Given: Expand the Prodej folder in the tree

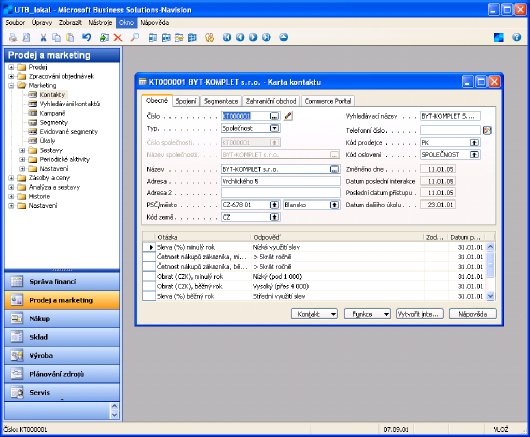Looking at the screenshot, I should (11, 67).
